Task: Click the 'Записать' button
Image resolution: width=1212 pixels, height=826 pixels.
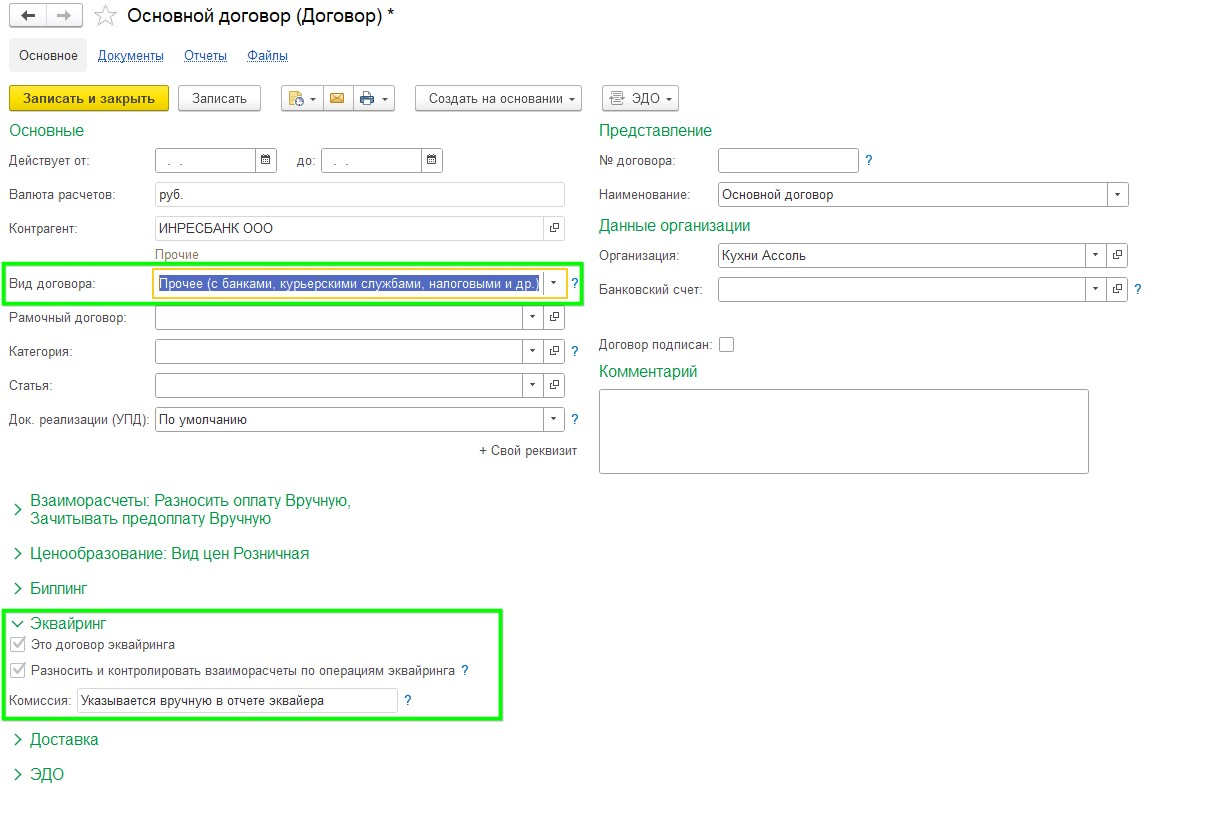Action: click(219, 99)
